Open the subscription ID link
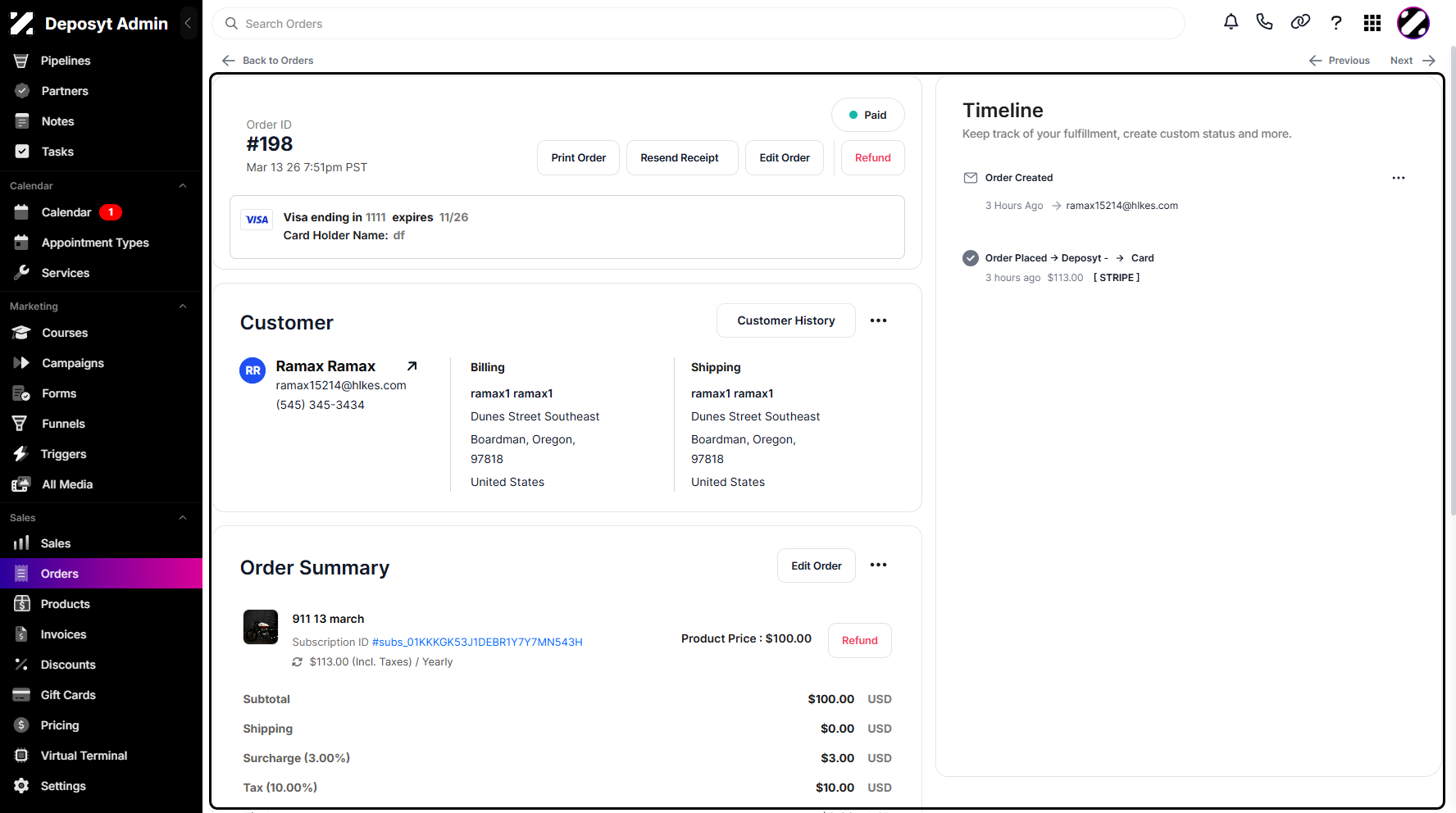Screen dimensions: 1456x813 (x=477, y=642)
